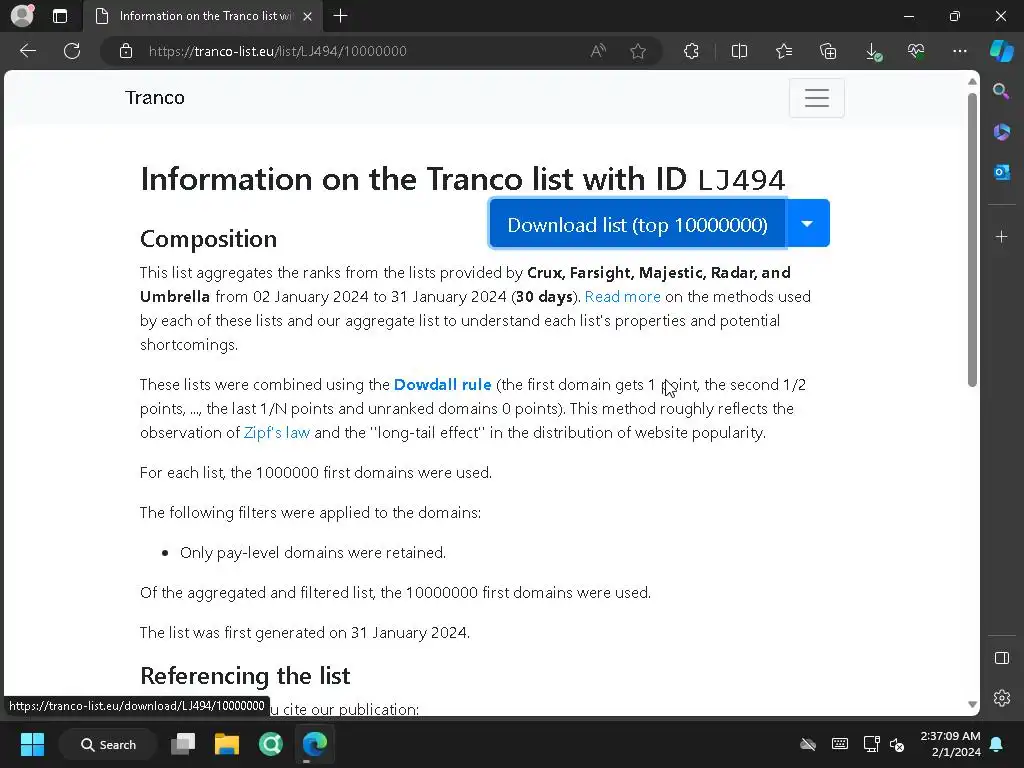Open Microsoft 365 sidebar app
Screen dimensions: 1024x768
click(x=1001, y=132)
